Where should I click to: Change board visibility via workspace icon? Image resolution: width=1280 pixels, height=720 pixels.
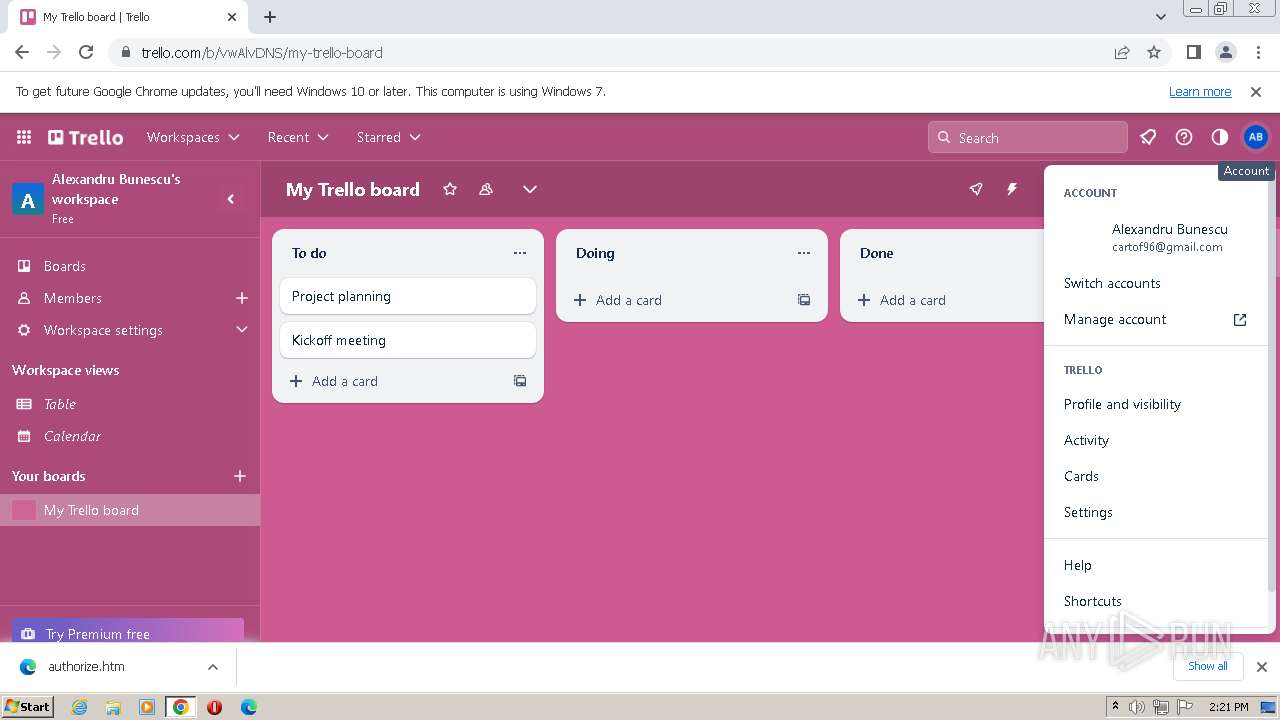[486, 189]
